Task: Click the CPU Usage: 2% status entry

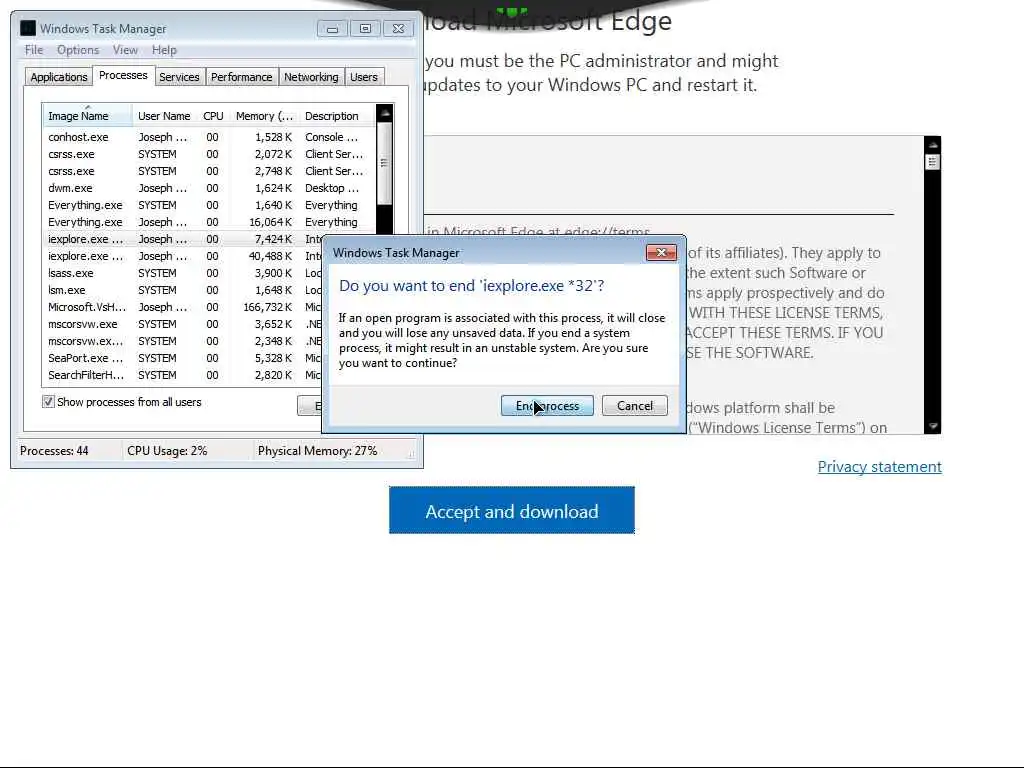Action: tap(167, 451)
